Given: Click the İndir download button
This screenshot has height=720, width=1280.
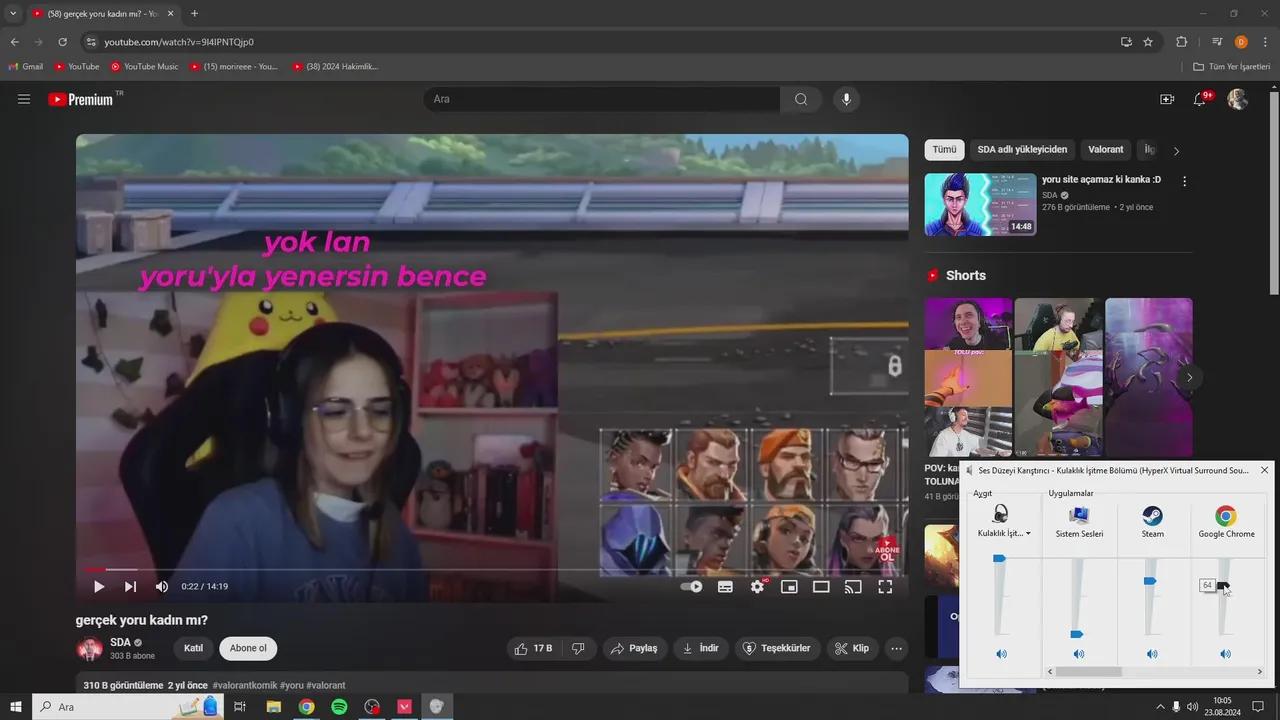Looking at the screenshot, I should point(701,648).
